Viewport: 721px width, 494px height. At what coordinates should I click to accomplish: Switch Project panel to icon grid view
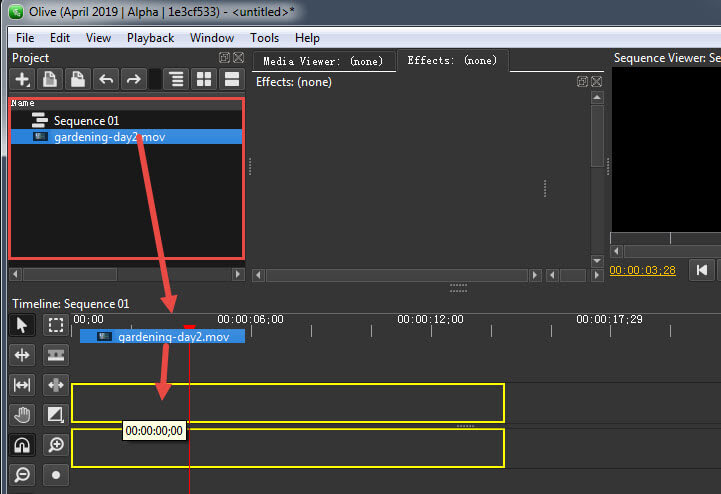[x=204, y=80]
